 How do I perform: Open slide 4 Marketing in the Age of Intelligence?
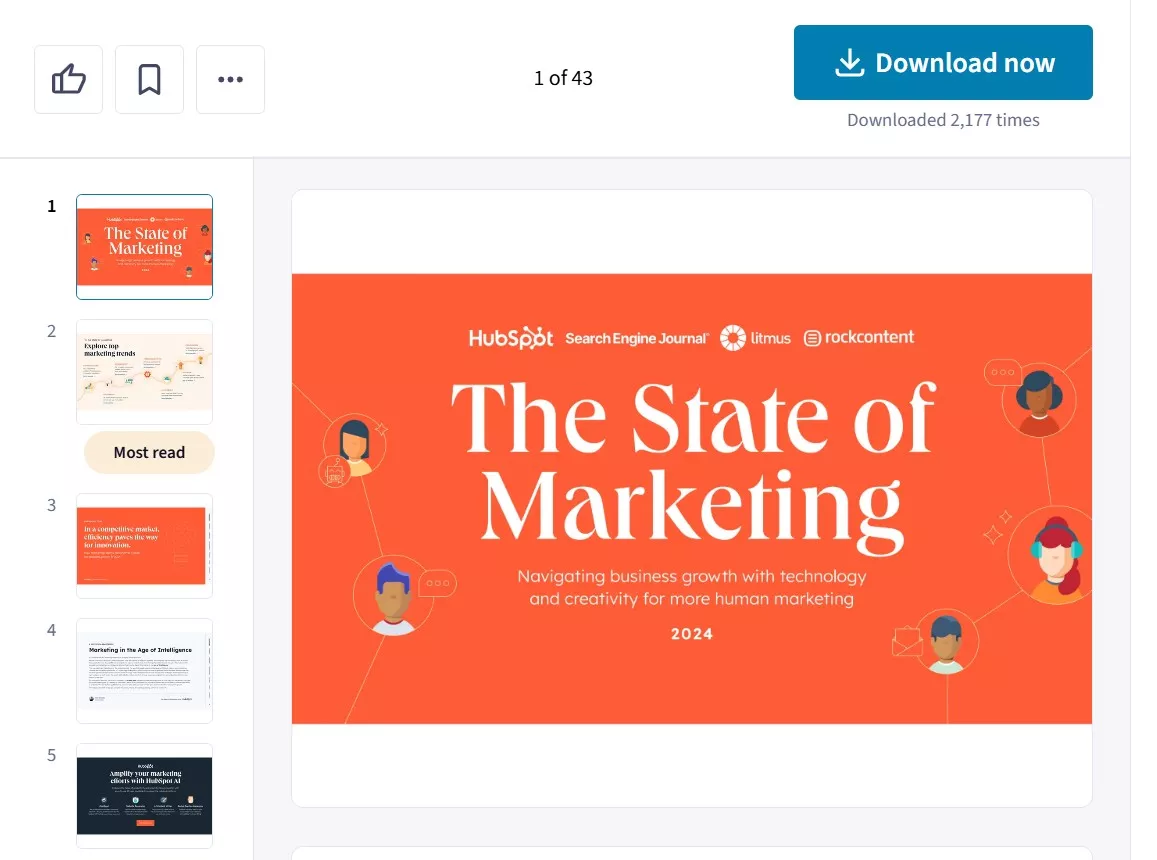144,670
